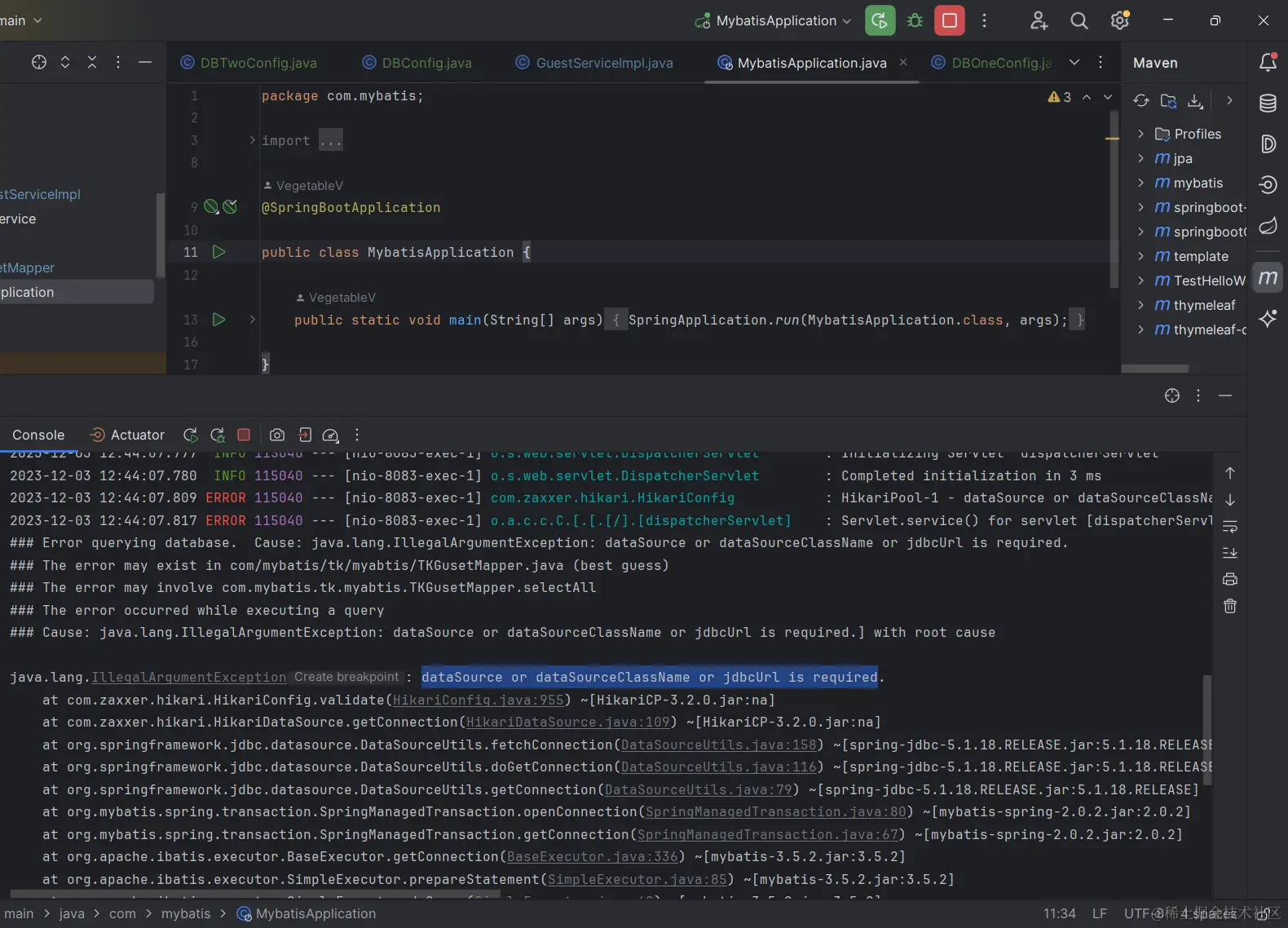
Task: Open more run actions menu in top toolbar
Action: click(x=984, y=20)
